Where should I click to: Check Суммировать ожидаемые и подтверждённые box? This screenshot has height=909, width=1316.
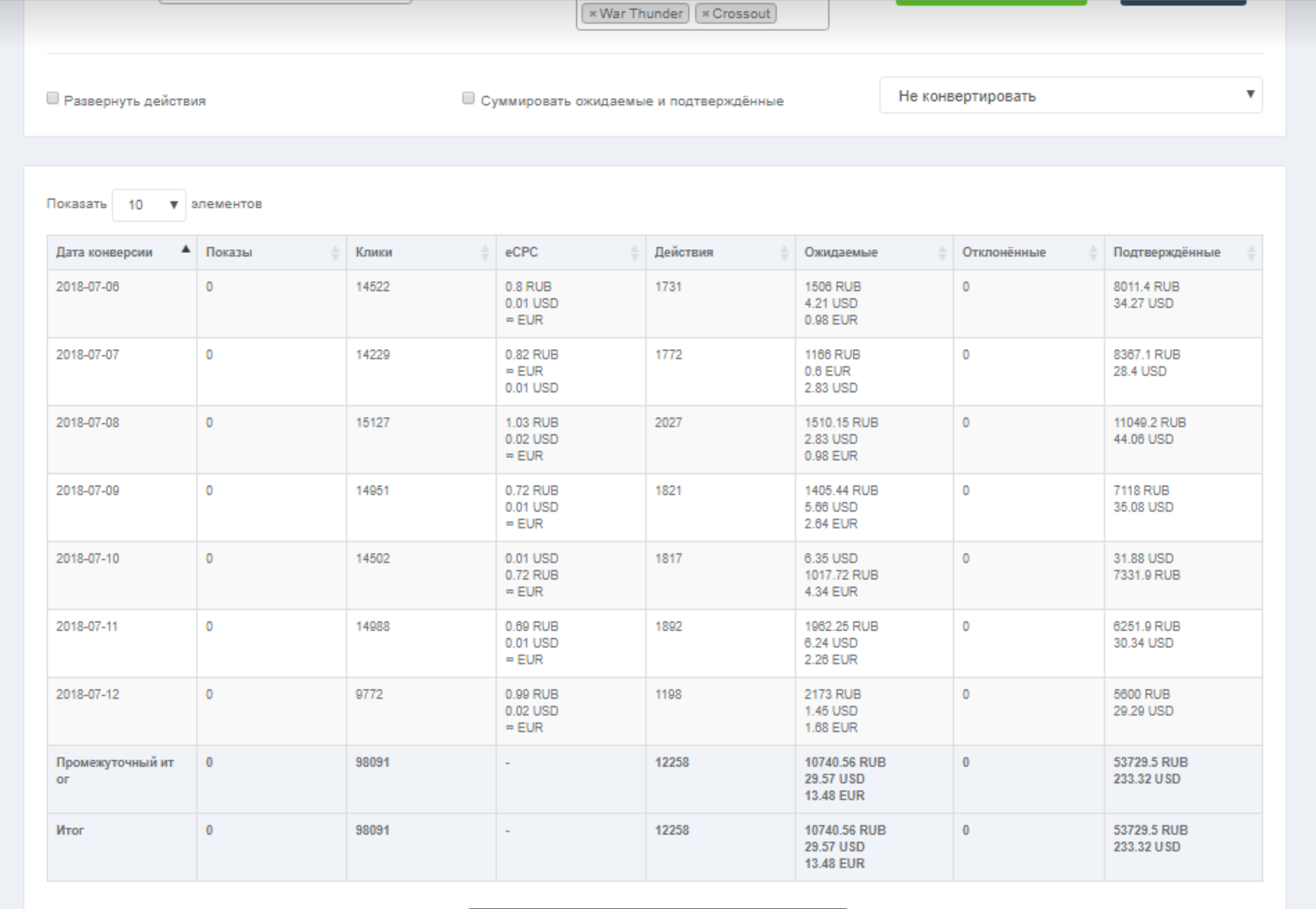[468, 98]
